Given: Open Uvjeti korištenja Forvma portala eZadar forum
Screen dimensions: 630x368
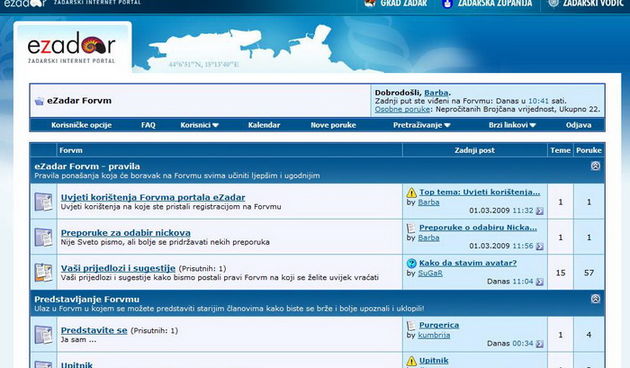Looking at the screenshot, I should pyautogui.click(x=153, y=198).
